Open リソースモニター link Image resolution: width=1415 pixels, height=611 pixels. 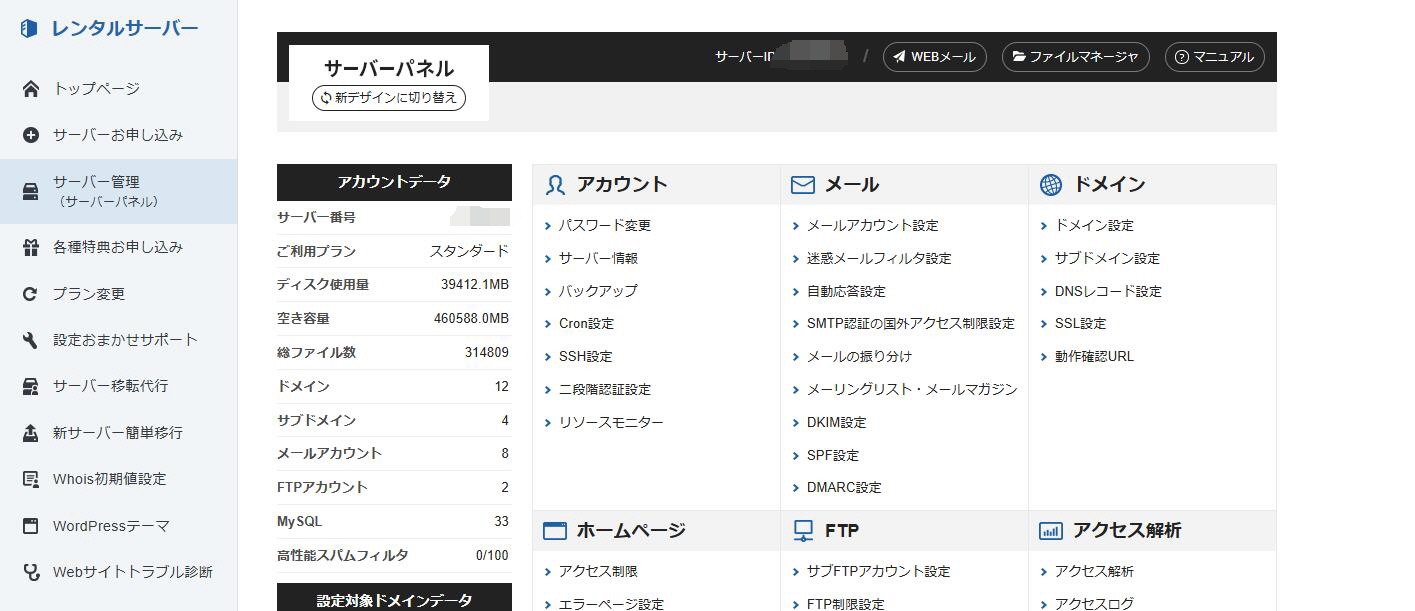(x=611, y=423)
